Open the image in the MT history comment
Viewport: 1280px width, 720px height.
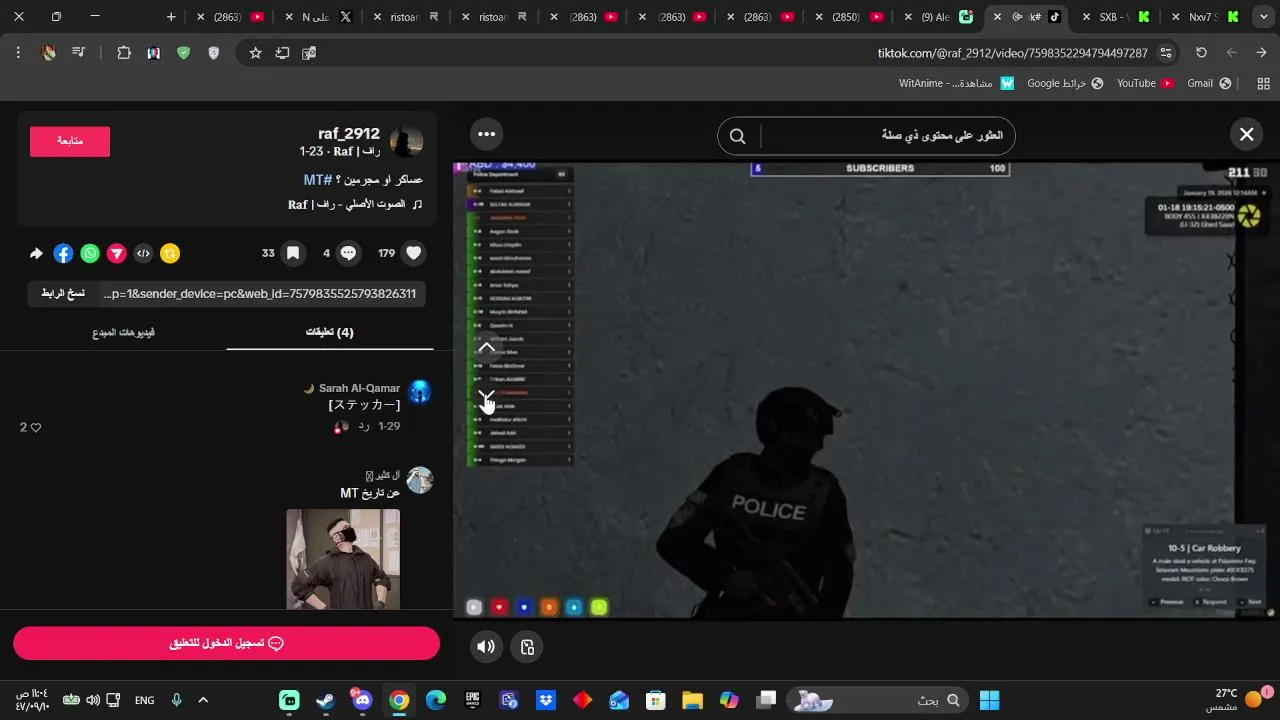343,558
